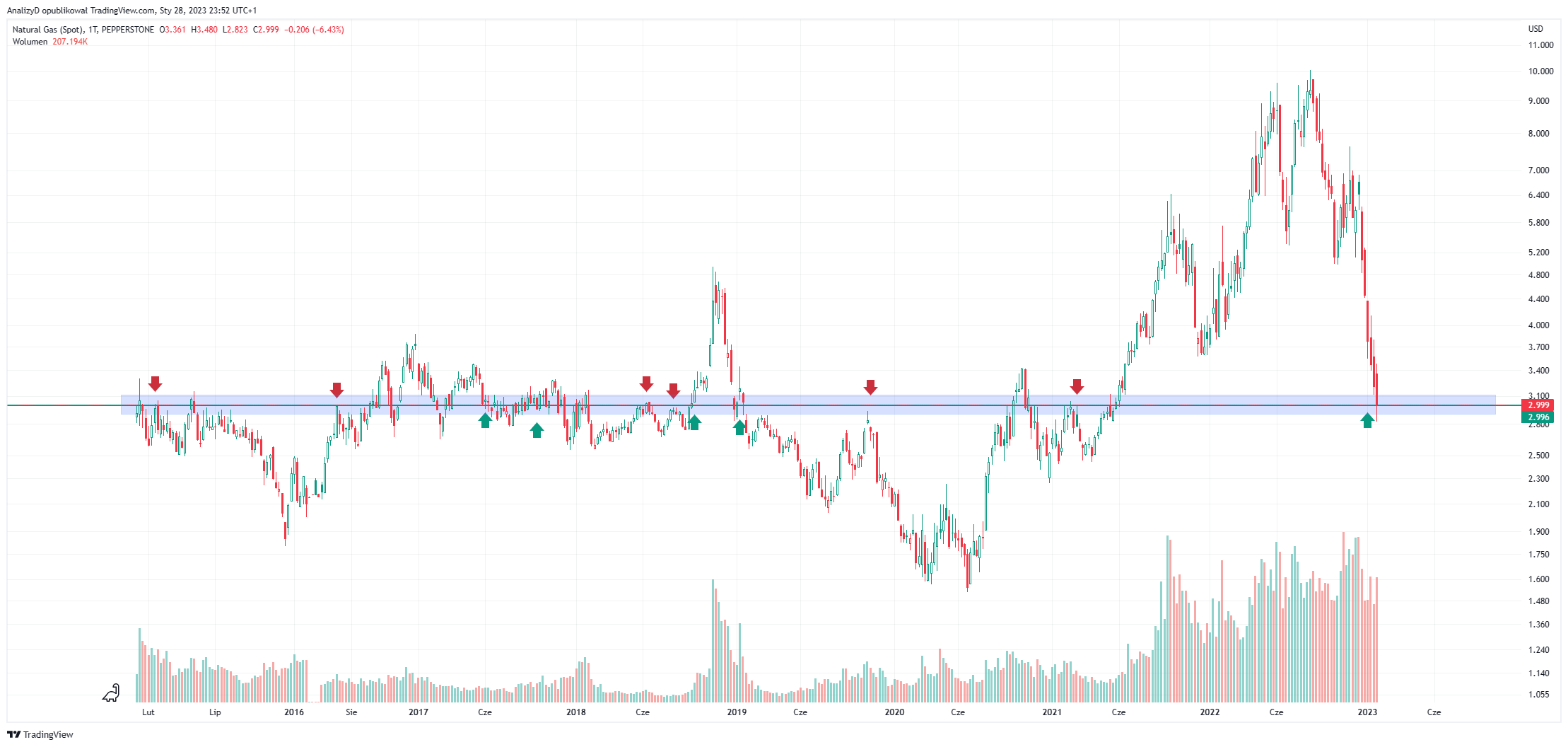The height and width of the screenshot is (747, 1568).
Task: Click the 2023 label on time axis
Action: pos(1367,712)
